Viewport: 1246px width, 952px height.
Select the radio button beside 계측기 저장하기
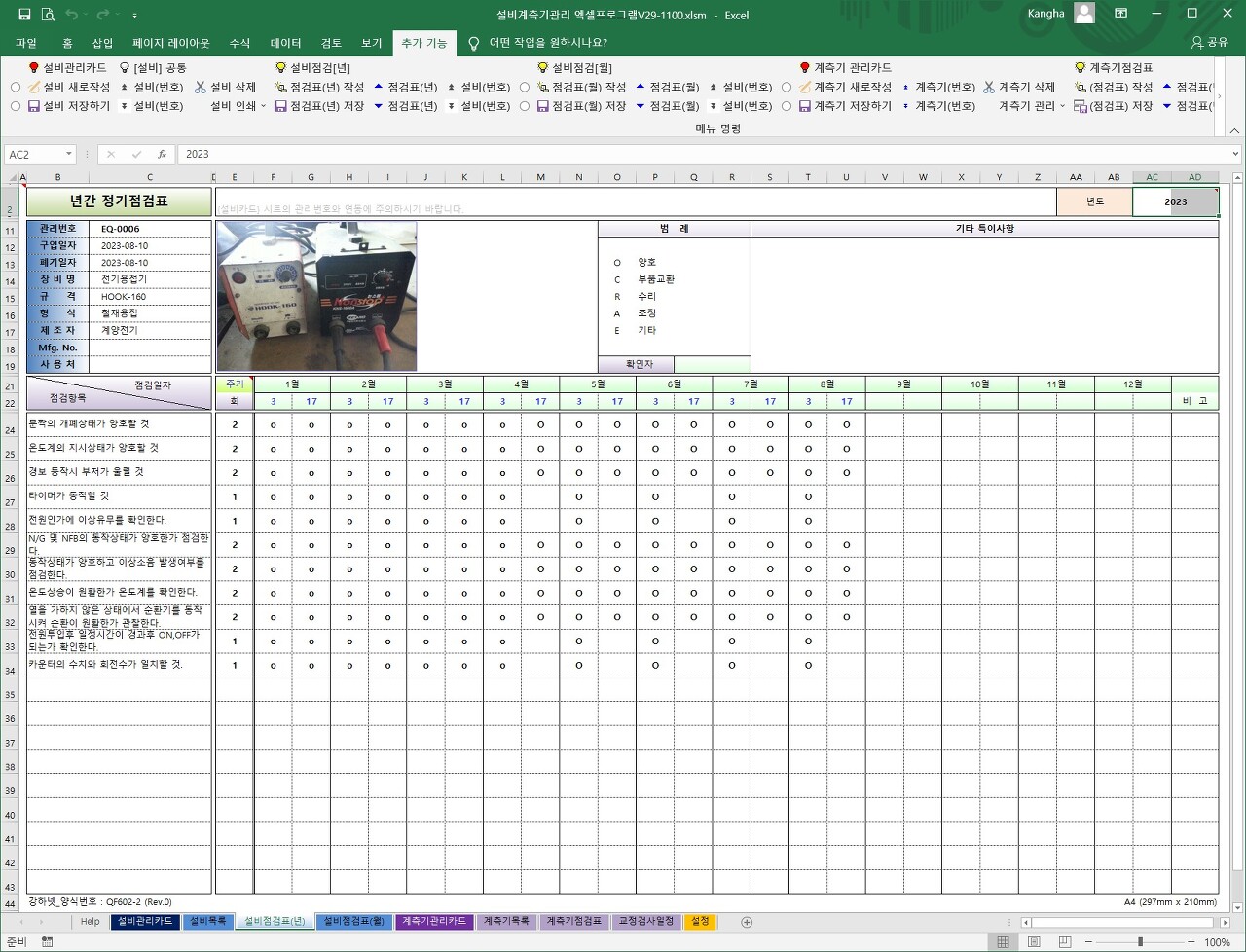787,106
